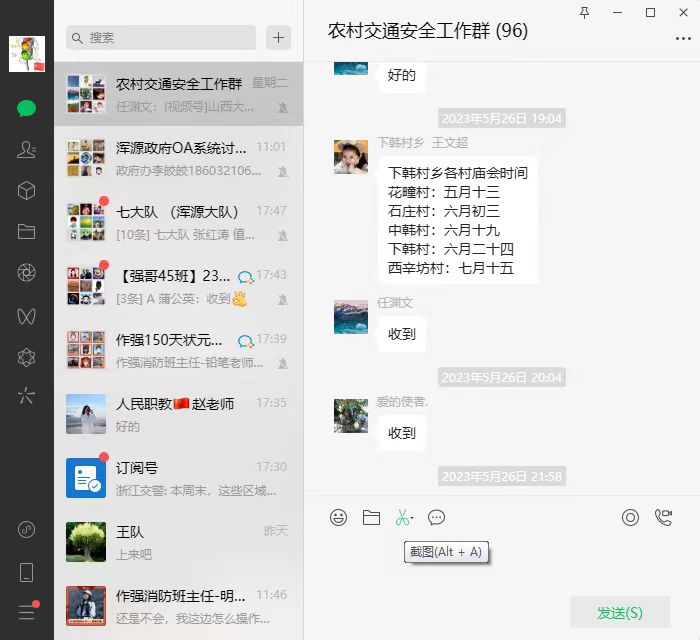This screenshot has width=700, height=640.
Task: Click the plus button to start group chat
Action: pos(279,38)
